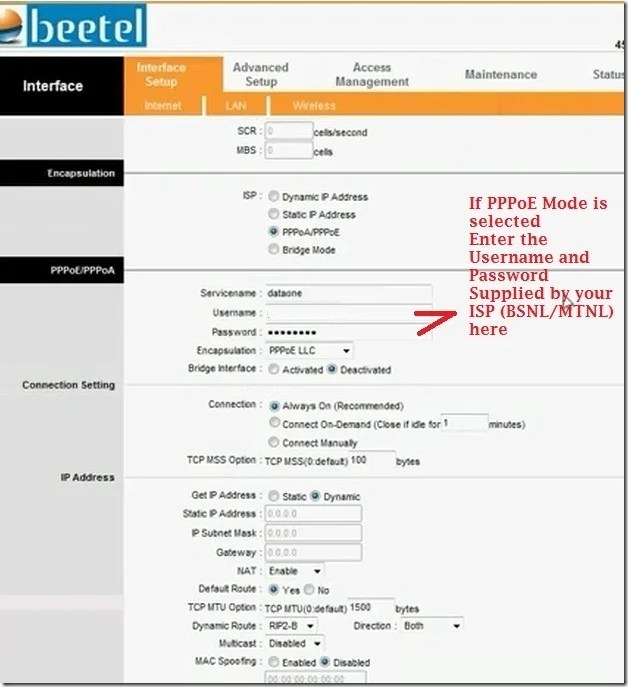Click the TCP MTU bytes field
The width and height of the screenshot is (628, 687).
[371, 607]
